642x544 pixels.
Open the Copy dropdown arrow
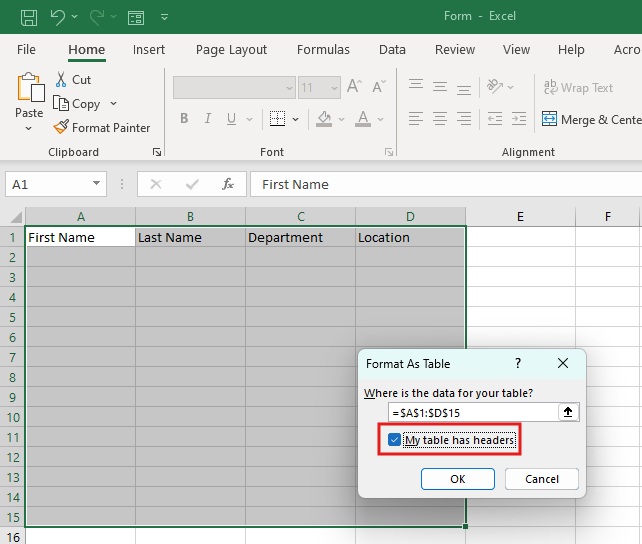(x=113, y=104)
